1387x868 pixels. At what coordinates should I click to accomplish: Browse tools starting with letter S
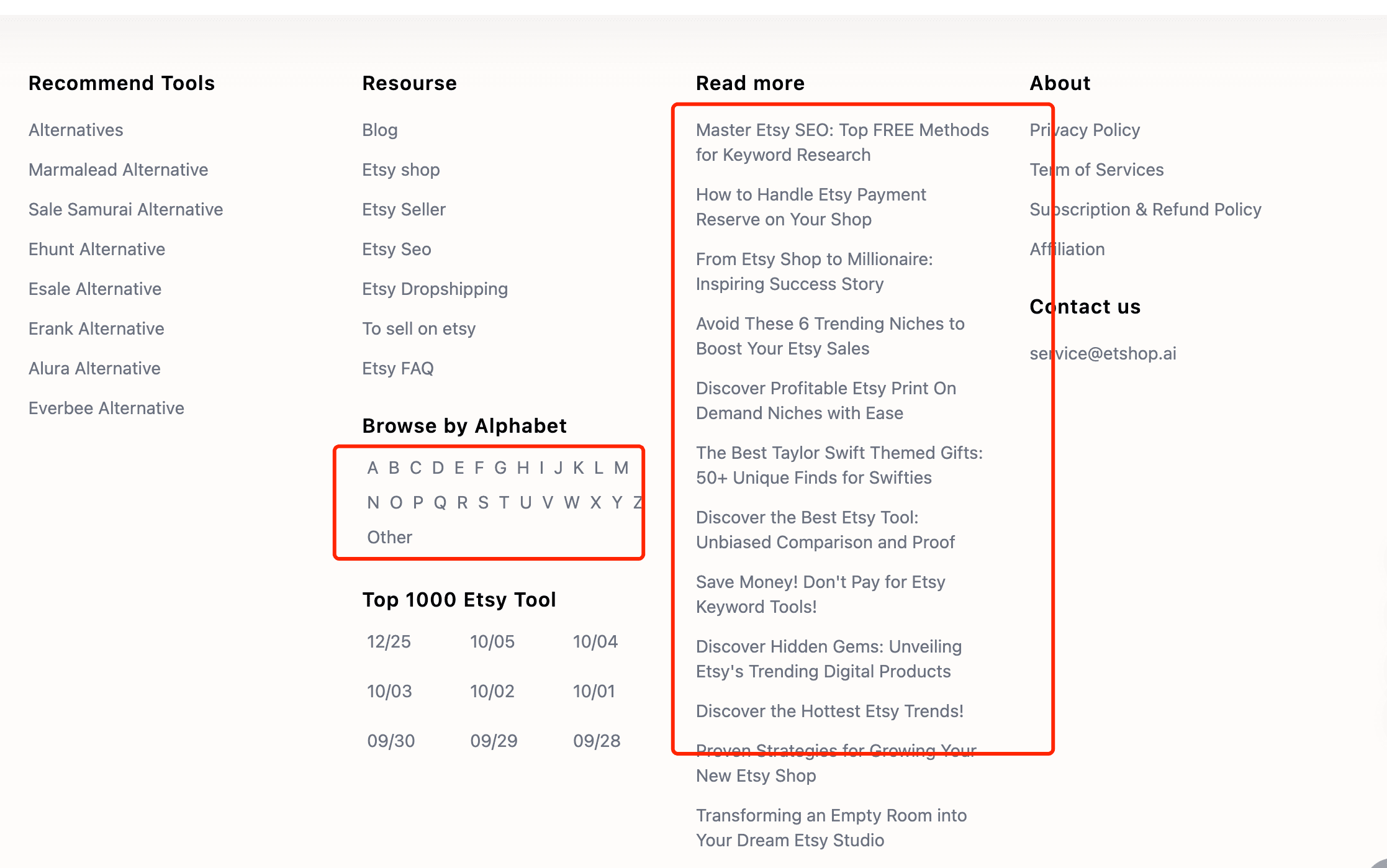click(x=484, y=502)
